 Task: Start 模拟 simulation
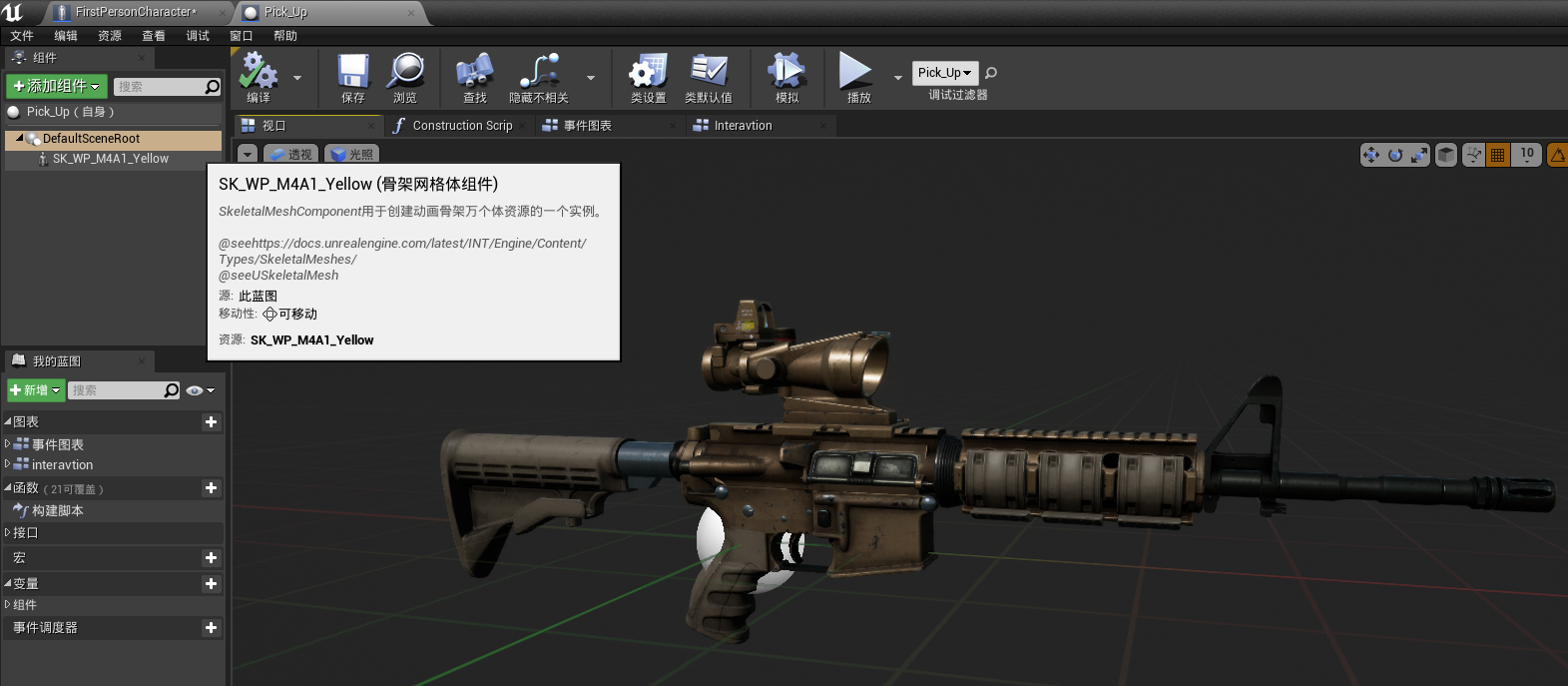[x=786, y=77]
